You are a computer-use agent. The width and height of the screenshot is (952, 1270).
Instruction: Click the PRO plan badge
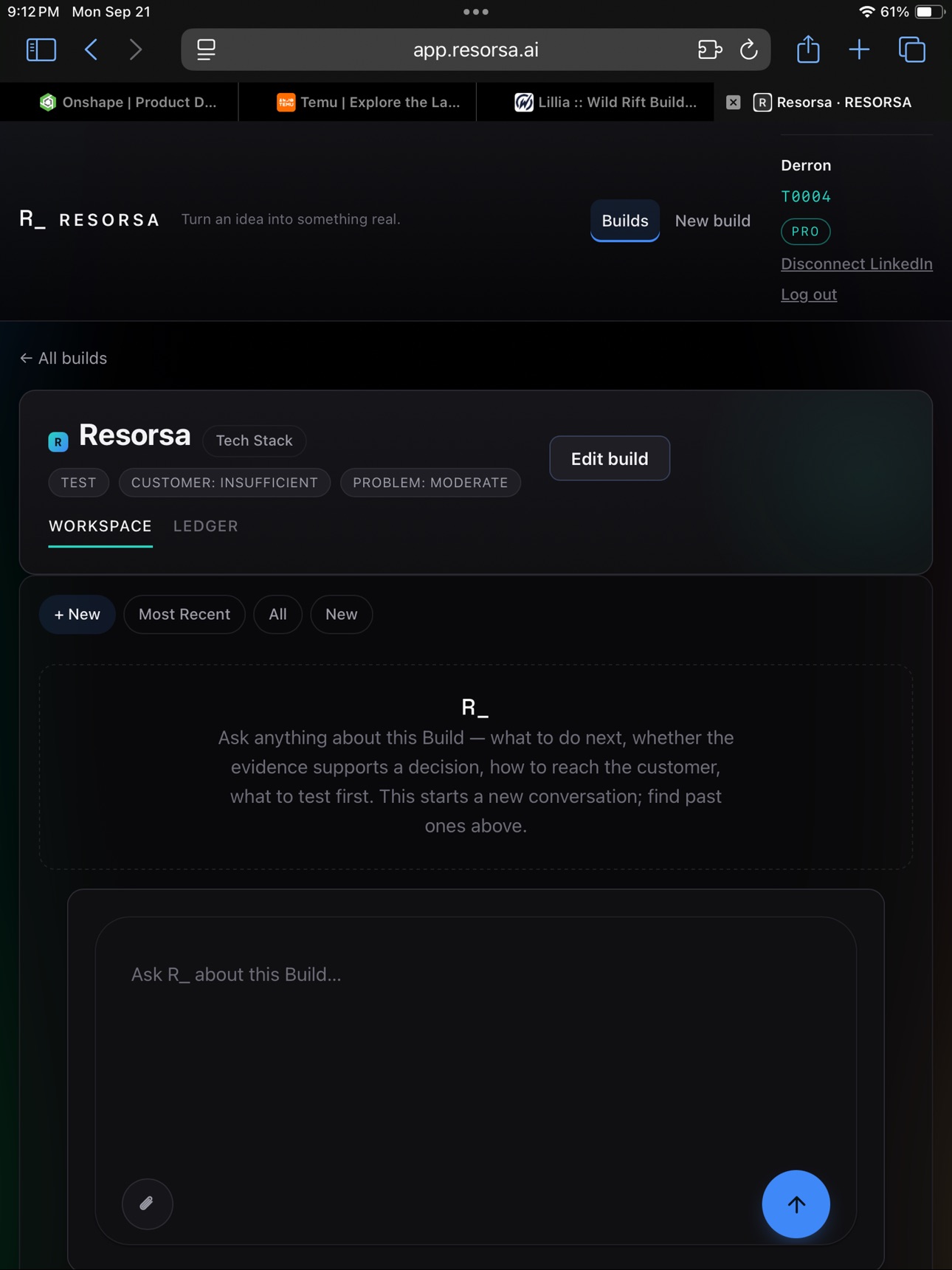[805, 232]
